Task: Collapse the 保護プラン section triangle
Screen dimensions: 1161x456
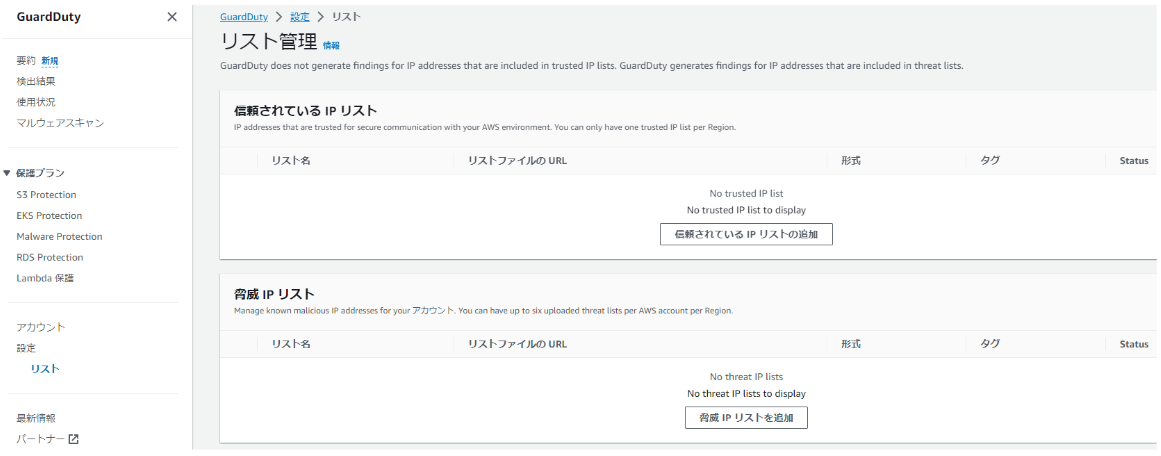Action: click(x=7, y=173)
